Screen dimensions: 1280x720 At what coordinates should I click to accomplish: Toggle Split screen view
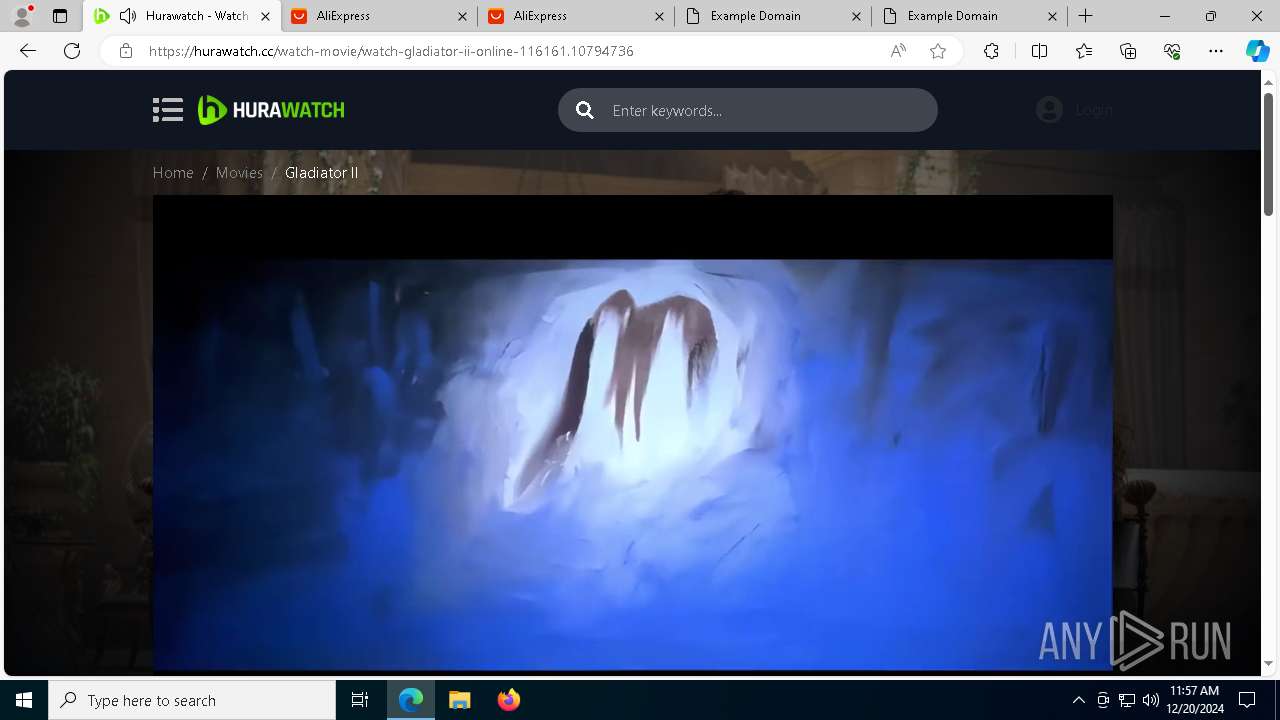1039,51
